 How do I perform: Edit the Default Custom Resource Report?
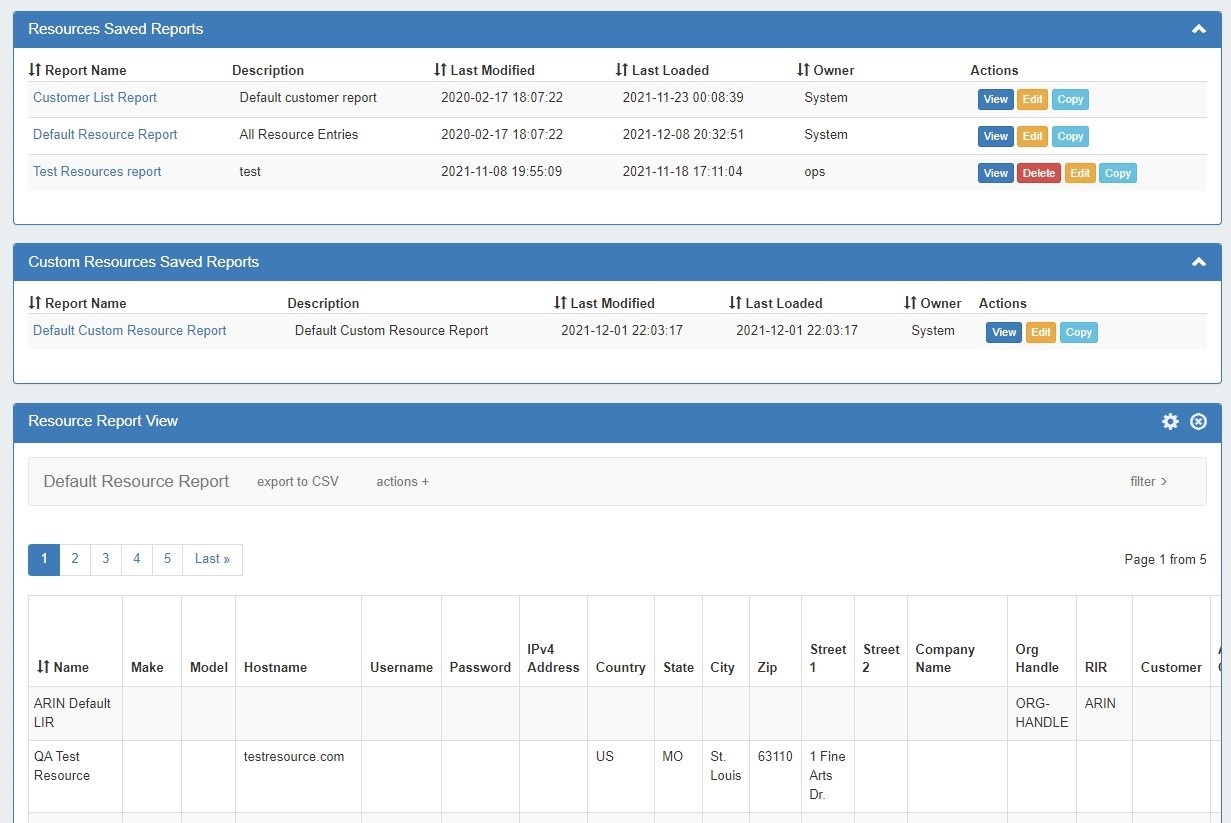[1040, 332]
